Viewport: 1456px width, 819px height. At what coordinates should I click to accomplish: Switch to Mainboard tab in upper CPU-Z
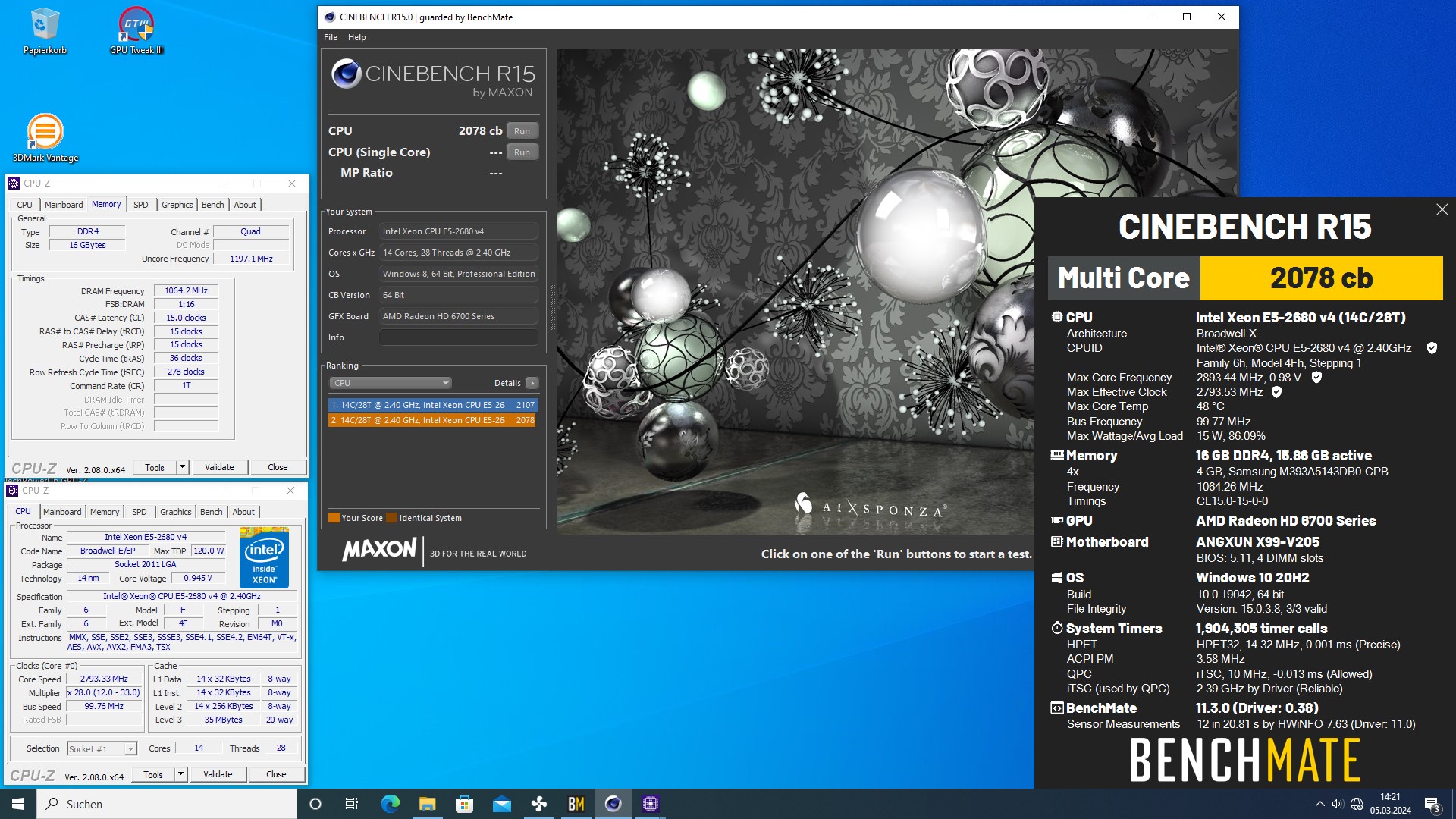tap(64, 205)
